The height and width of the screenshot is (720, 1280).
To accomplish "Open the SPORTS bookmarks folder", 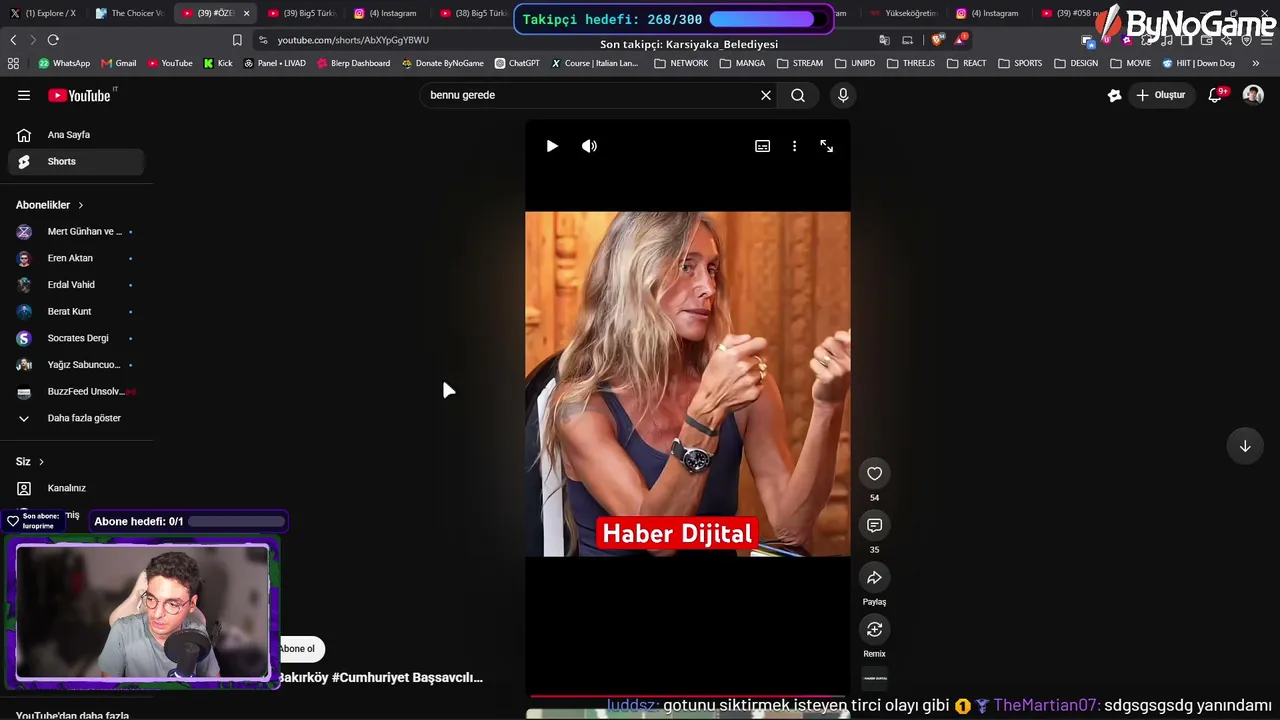I will click(1019, 63).
